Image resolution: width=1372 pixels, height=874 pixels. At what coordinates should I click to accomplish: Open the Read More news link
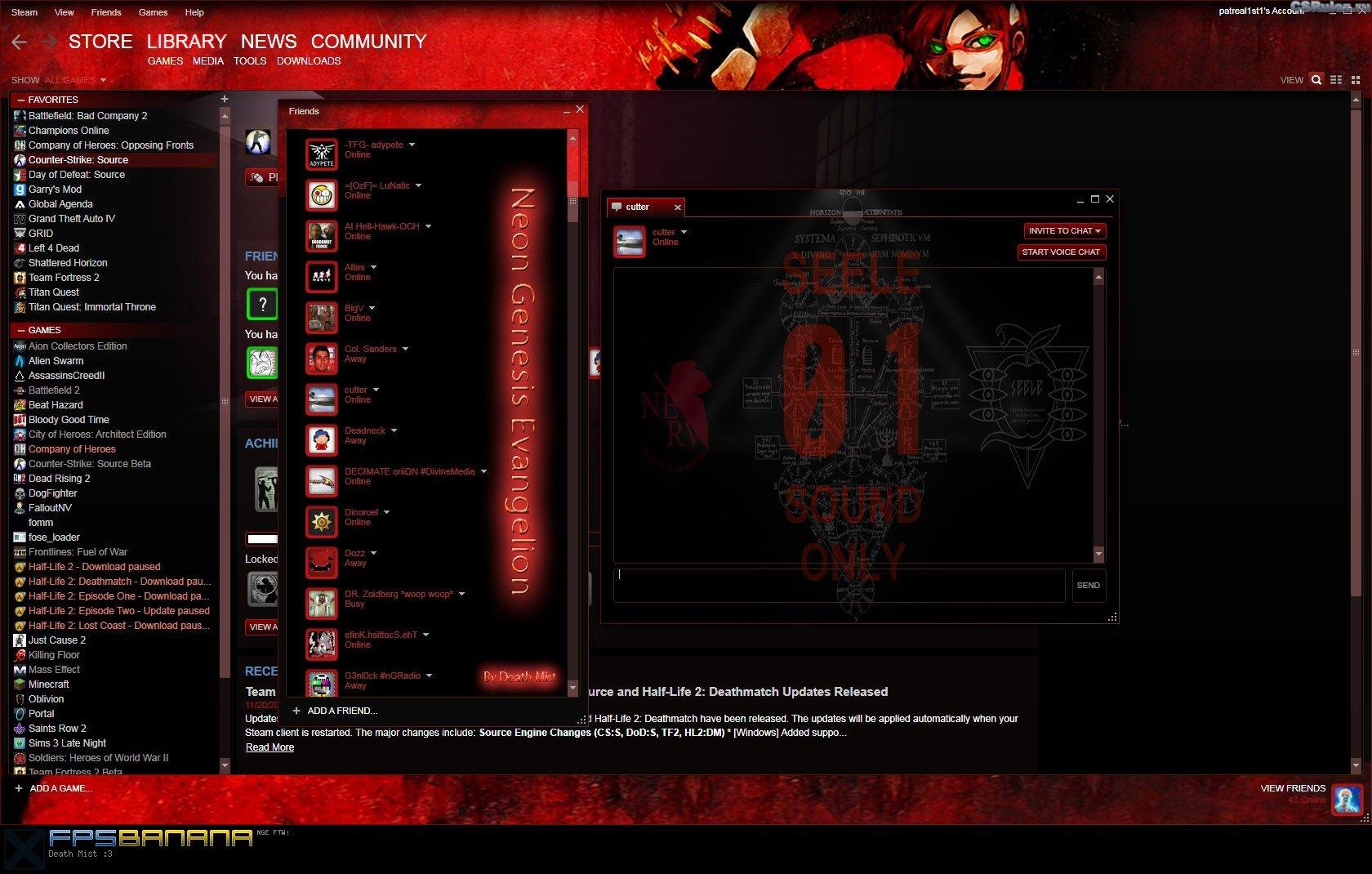269,747
